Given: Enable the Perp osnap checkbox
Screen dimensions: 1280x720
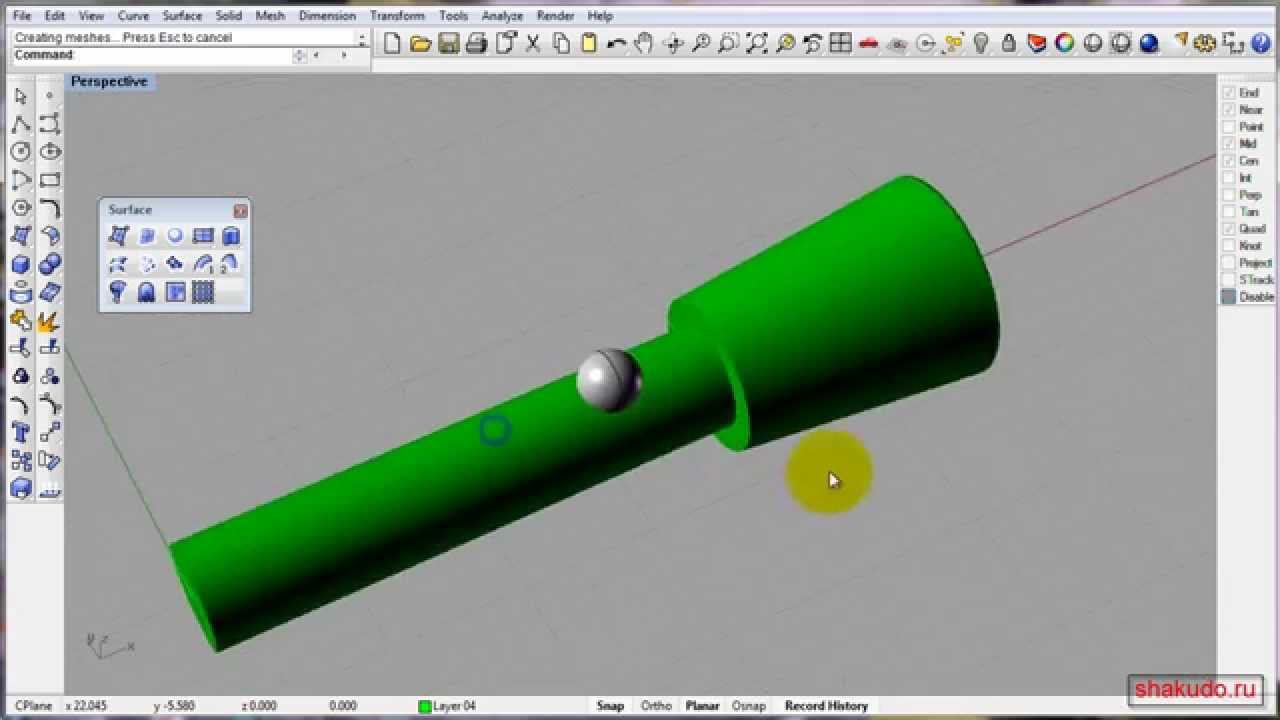Looking at the screenshot, I should click(1229, 195).
